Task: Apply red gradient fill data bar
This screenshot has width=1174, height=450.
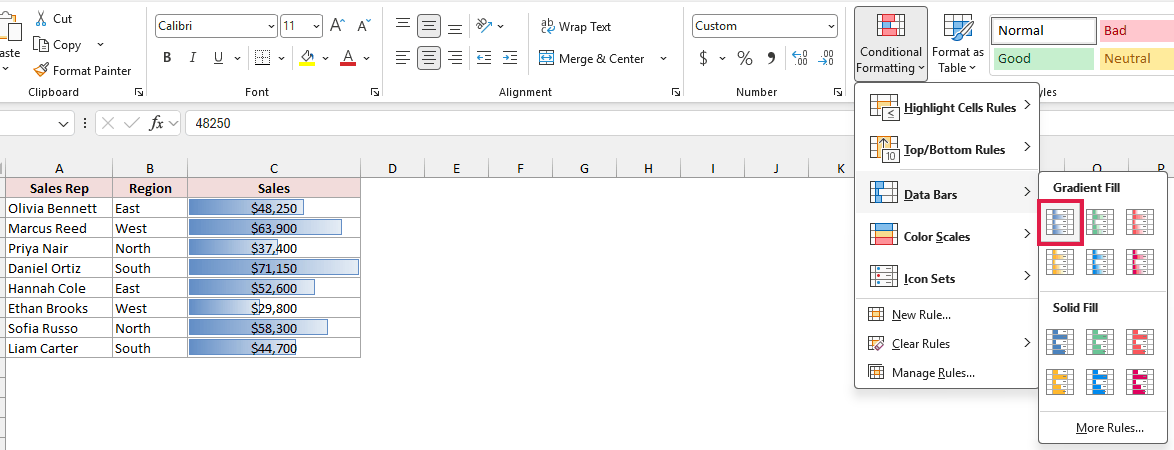Action: 1140,222
